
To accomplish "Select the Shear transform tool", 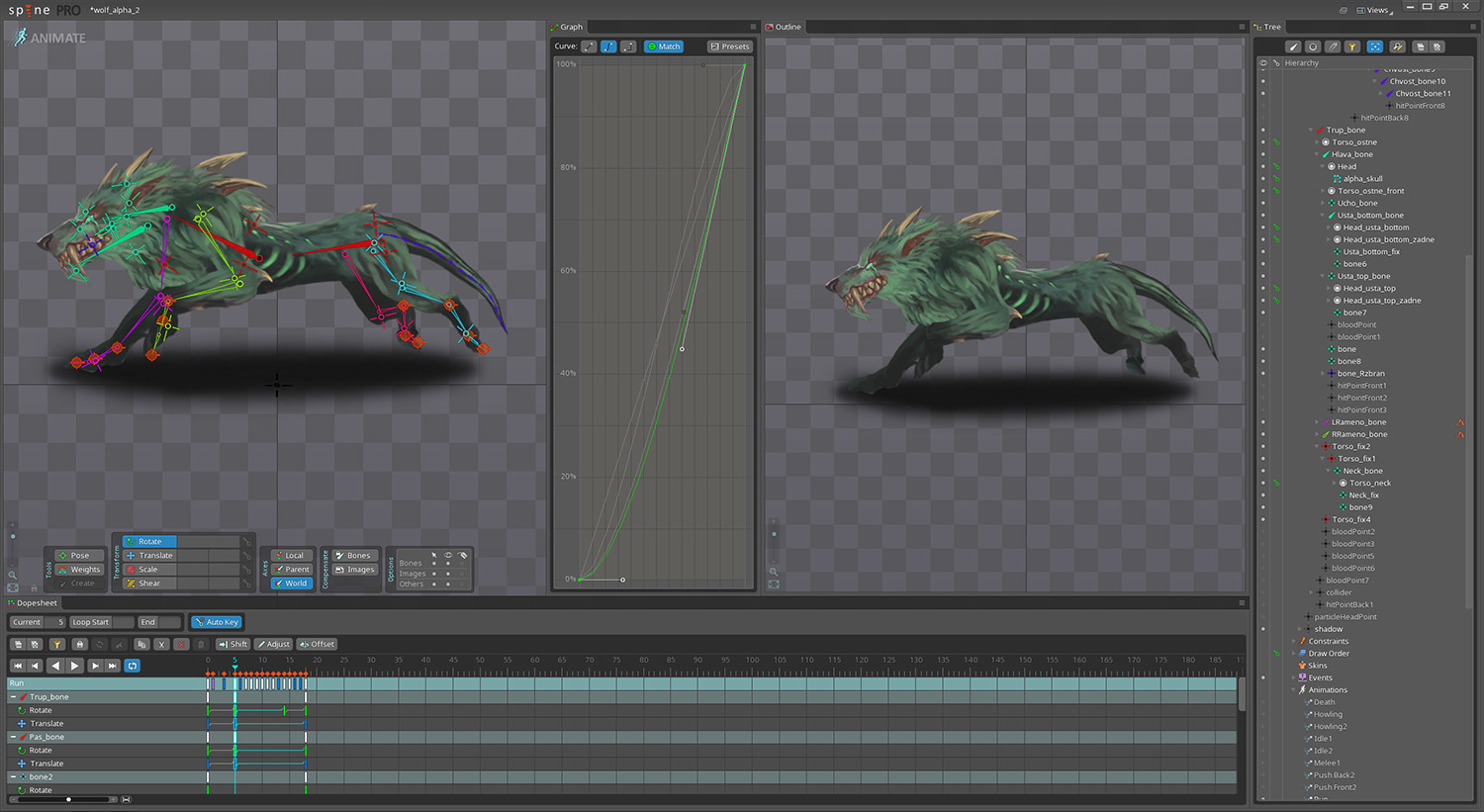I will tap(149, 584).
